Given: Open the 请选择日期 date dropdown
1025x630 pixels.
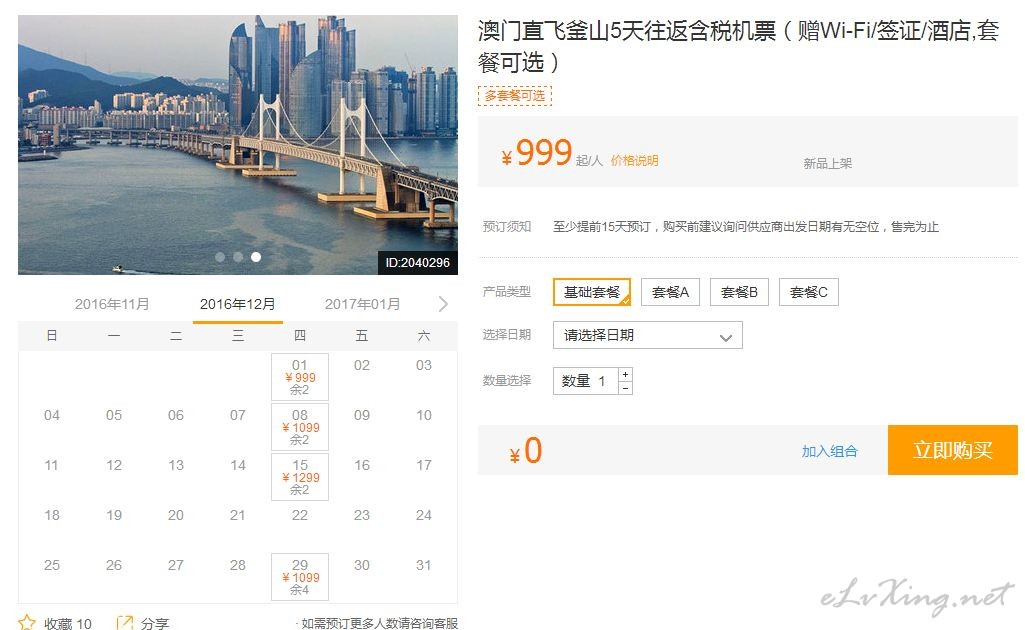Looking at the screenshot, I should point(648,335).
